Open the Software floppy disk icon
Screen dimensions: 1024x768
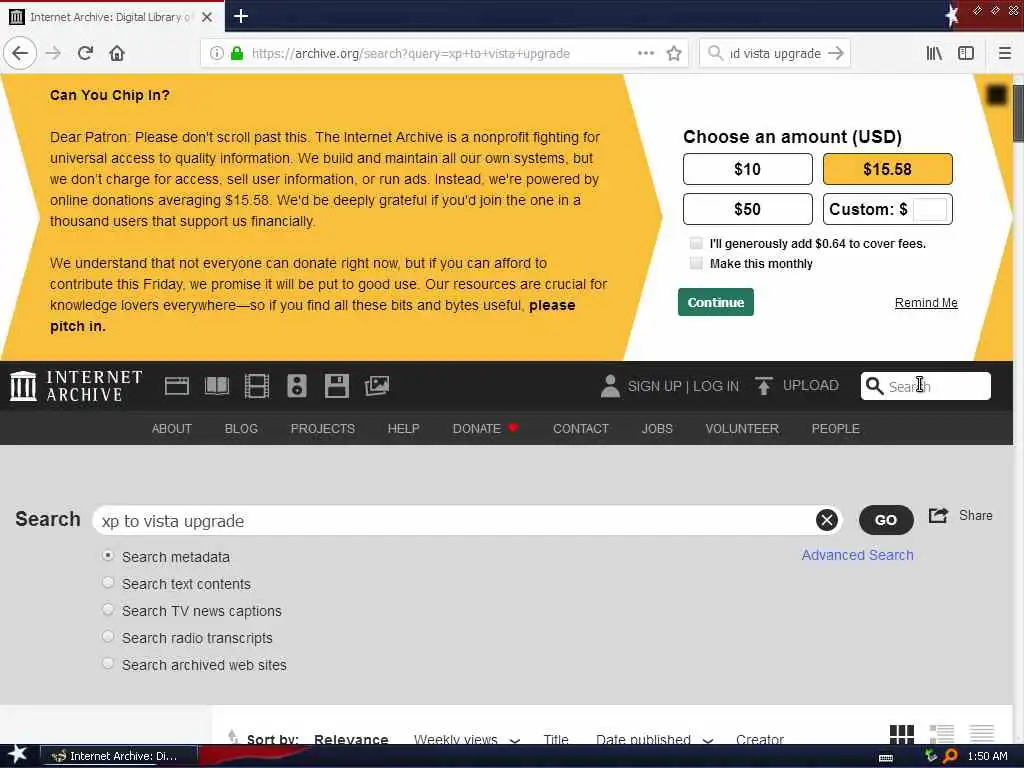[x=336, y=386]
